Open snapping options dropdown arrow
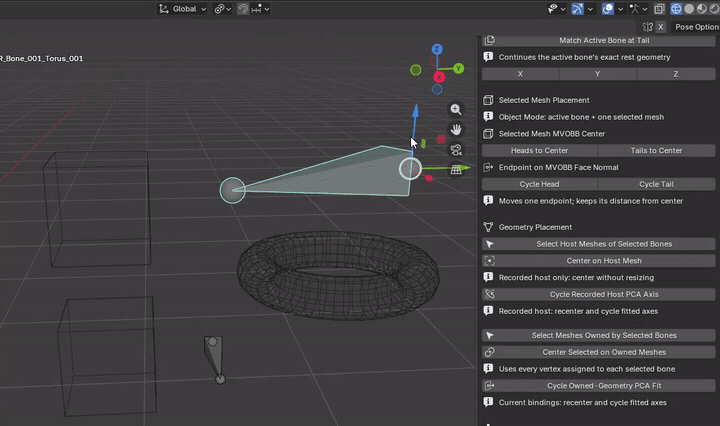Viewport: 720px width, 426px height. [x=267, y=9]
